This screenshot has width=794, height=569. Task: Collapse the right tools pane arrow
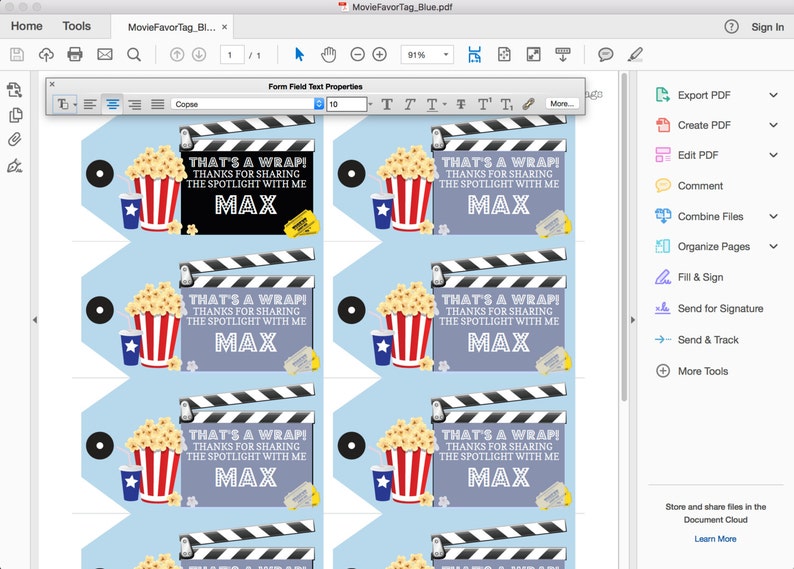coord(632,320)
